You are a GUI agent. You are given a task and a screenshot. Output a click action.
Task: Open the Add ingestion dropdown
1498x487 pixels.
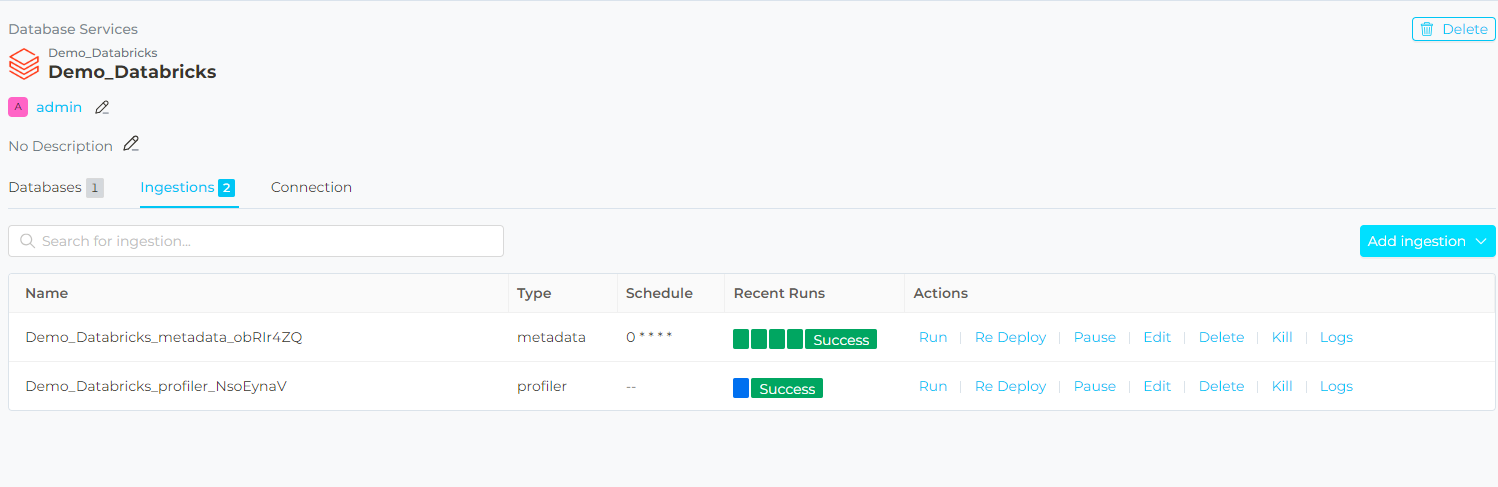click(1427, 241)
